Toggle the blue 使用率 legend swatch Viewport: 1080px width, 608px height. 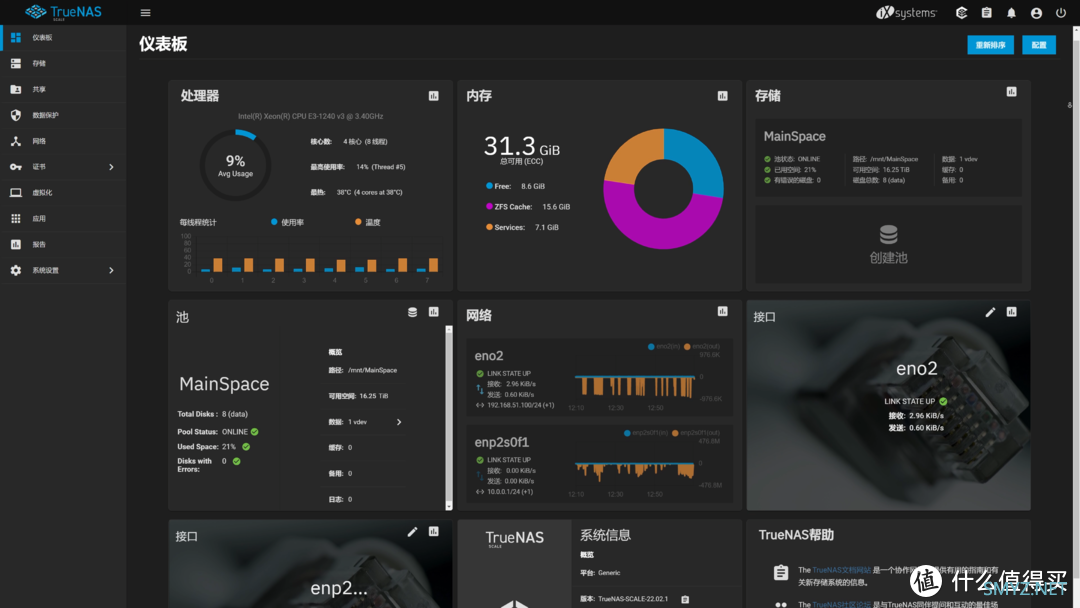point(274,222)
